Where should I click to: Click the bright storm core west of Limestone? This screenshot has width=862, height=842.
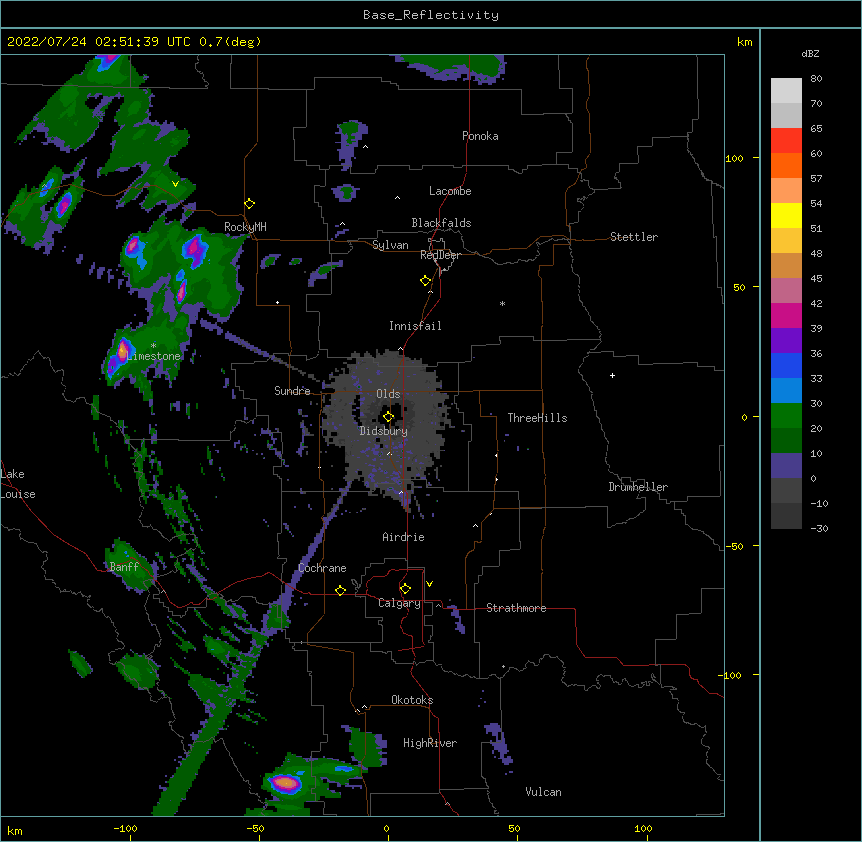122,350
